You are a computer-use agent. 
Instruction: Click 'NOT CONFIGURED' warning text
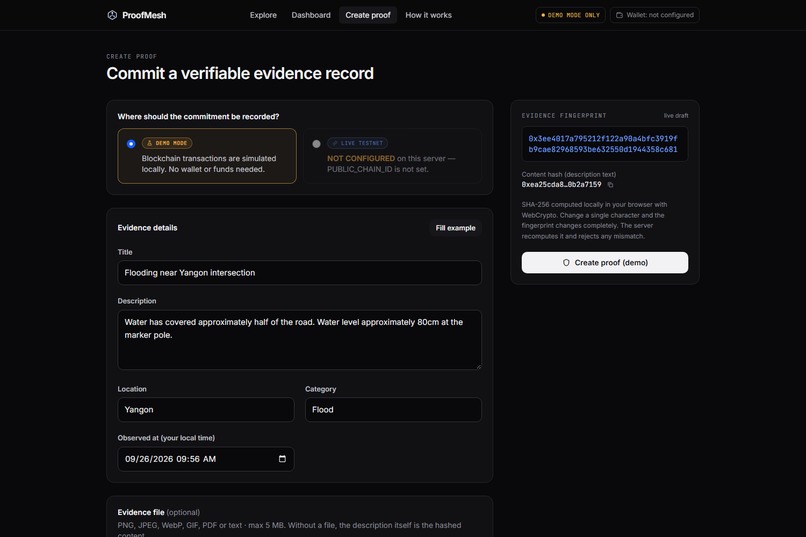pos(361,158)
